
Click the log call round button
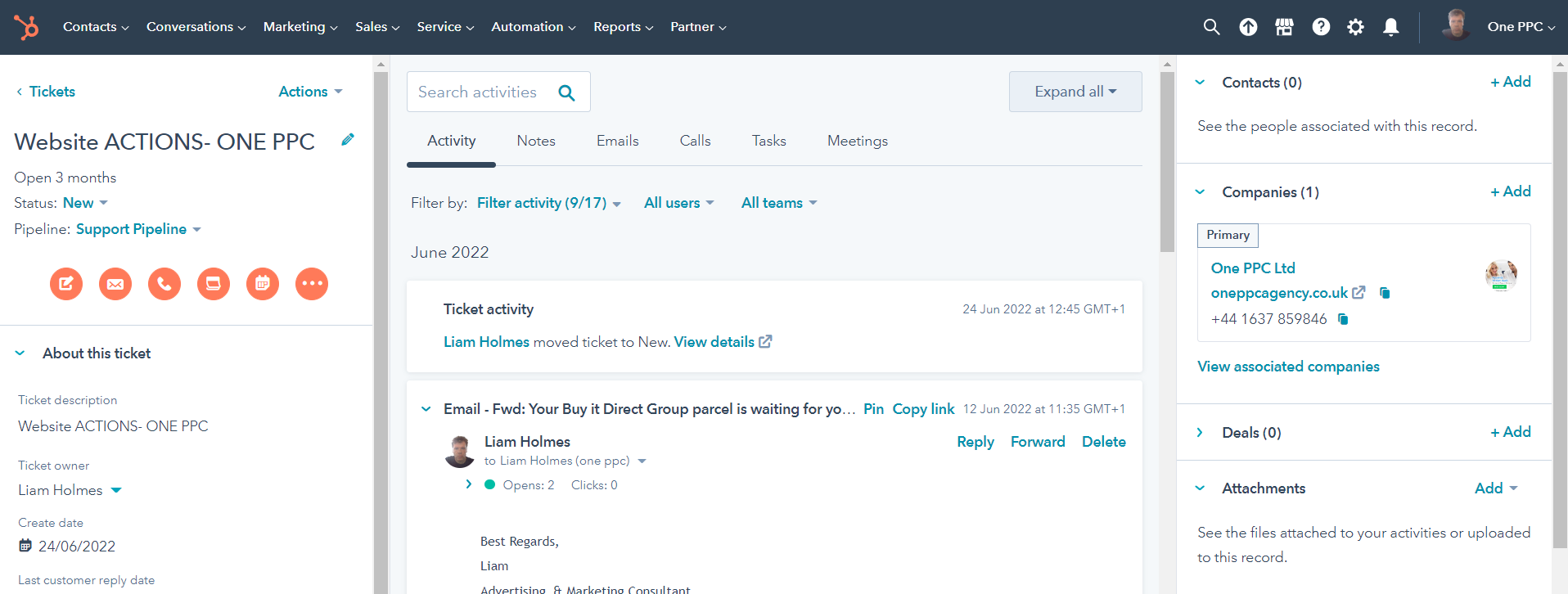tap(164, 284)
